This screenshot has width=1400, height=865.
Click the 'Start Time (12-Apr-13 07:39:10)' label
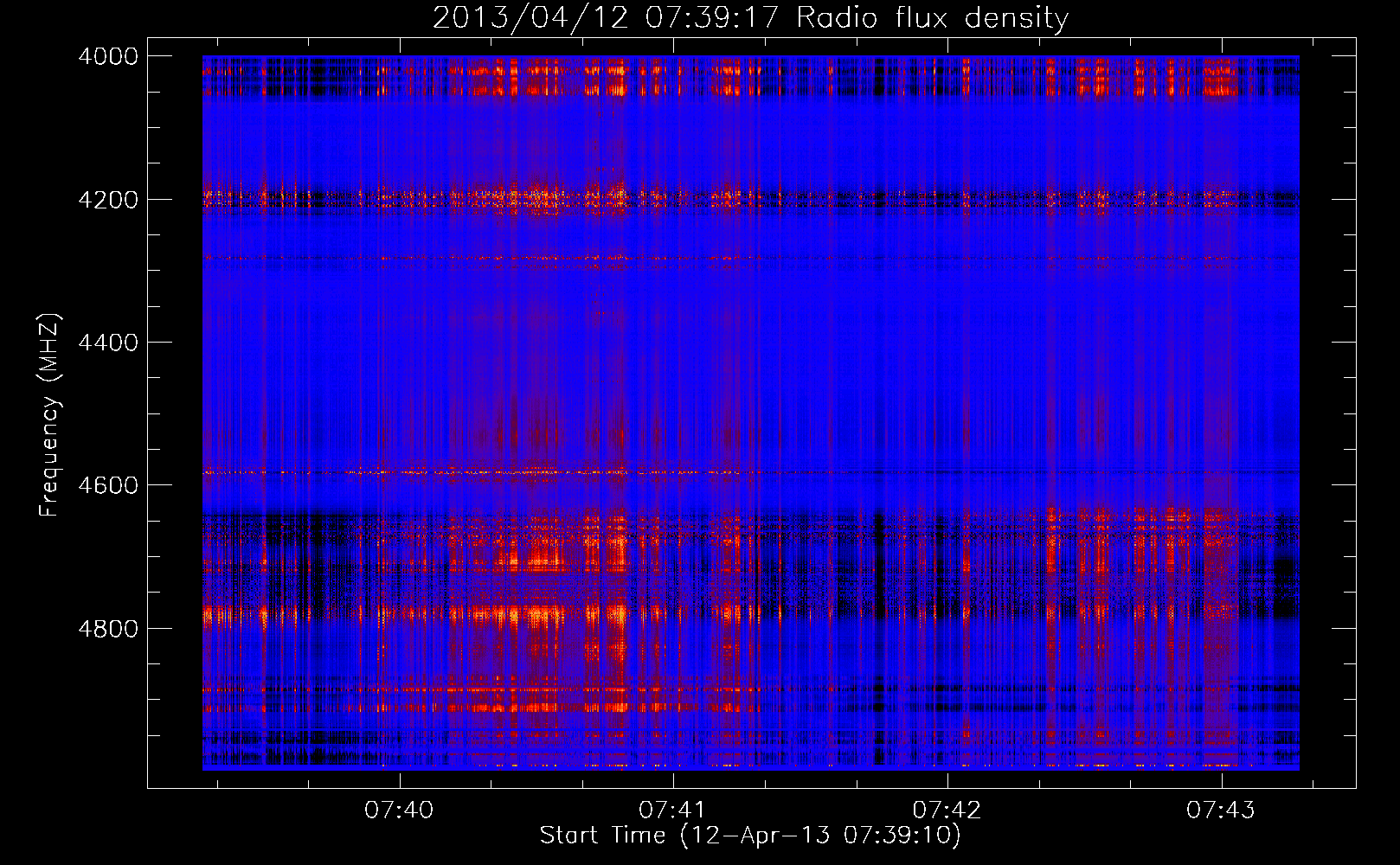(x=750, y=836)
